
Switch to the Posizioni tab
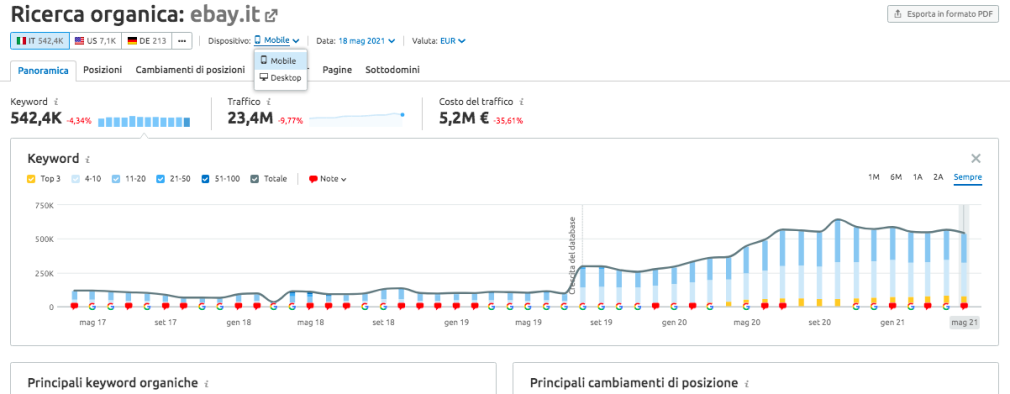tap(102, 70)
